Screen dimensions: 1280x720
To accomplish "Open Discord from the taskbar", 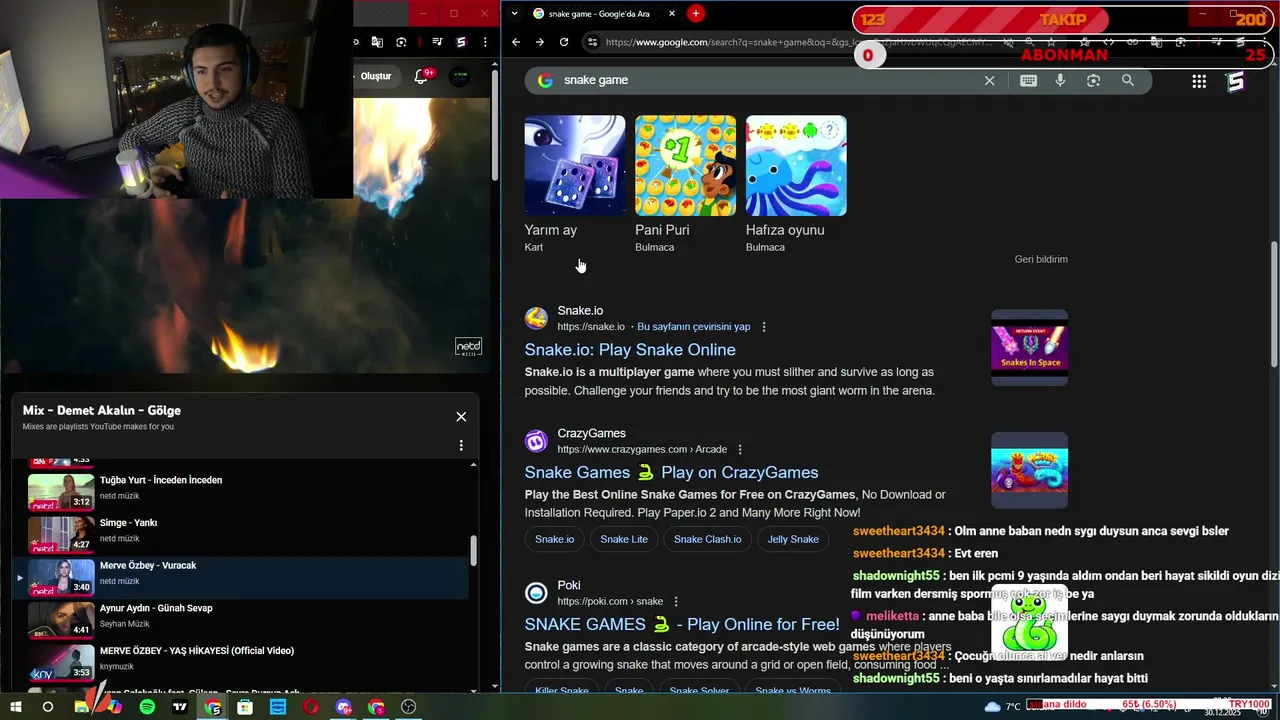I will [344, 707].
